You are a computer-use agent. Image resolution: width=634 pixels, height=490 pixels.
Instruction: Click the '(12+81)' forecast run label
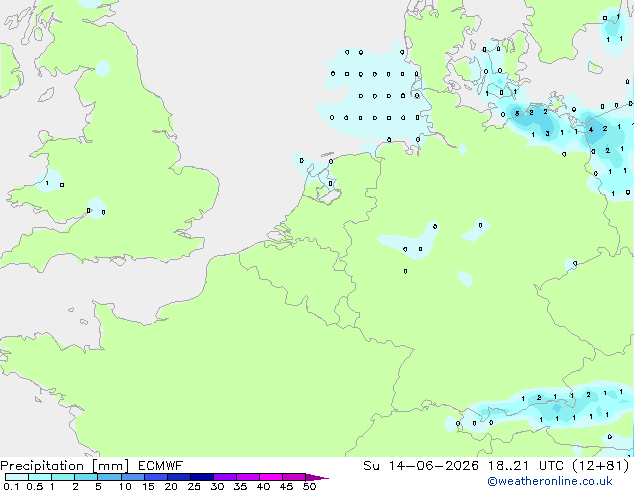(x=601, y=465)
